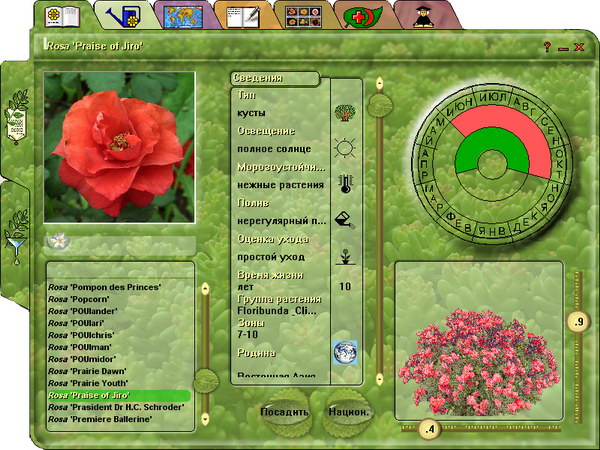Select Rosa 'POUmidor' entry
This screenshot has height=450, width=600.
tap(82, 359)
